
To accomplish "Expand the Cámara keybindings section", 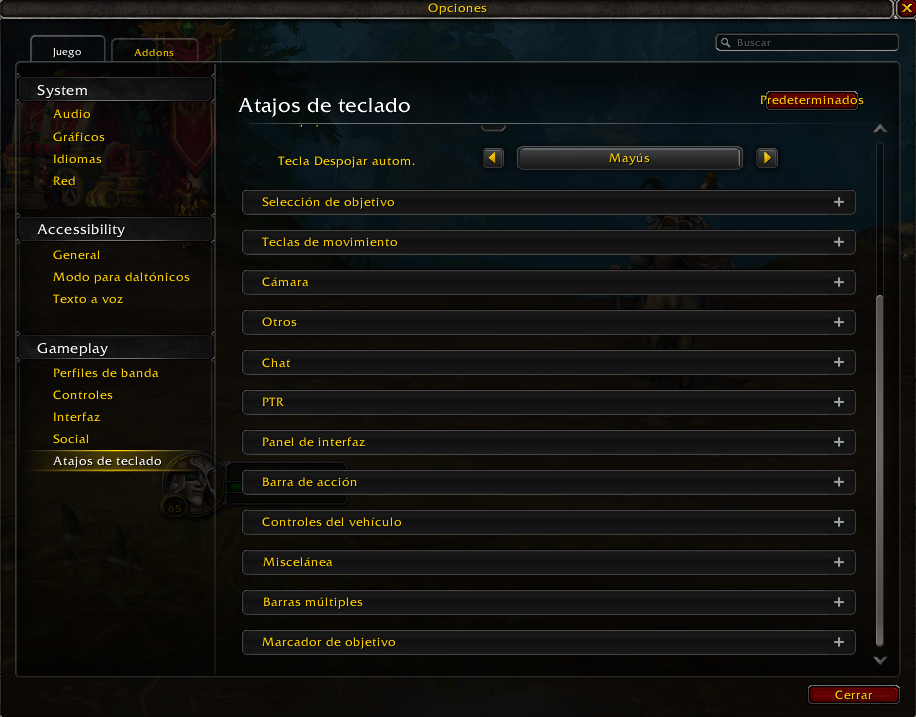I will (549, 282).
